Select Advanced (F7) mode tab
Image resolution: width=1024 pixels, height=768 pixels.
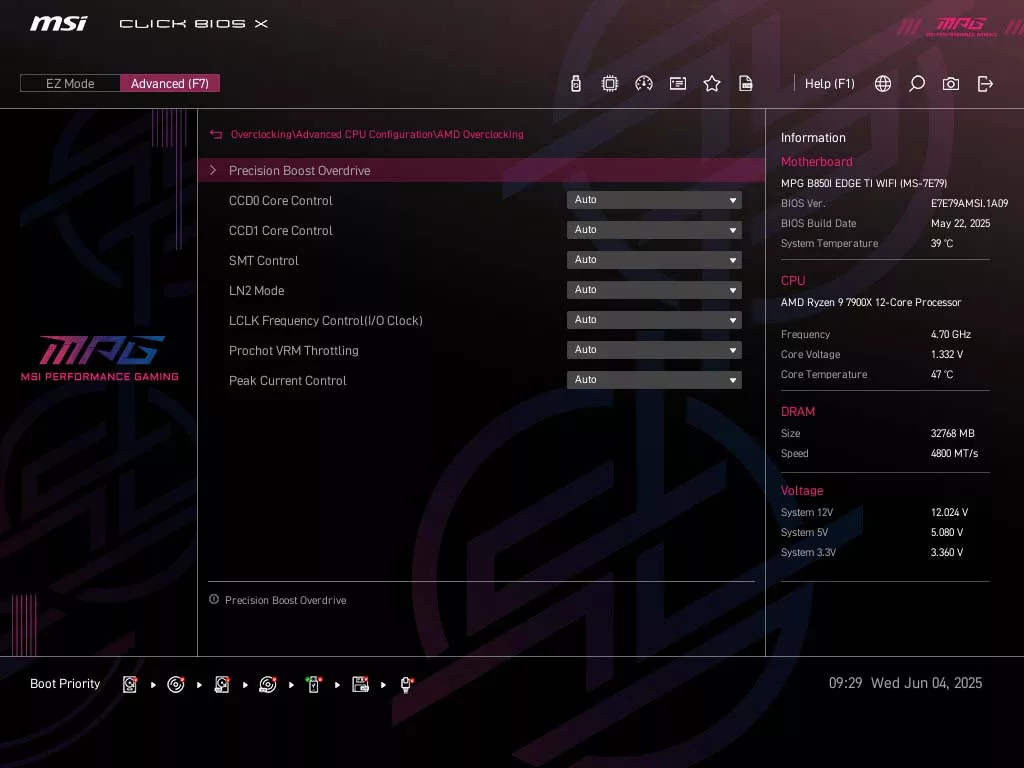point(170,84)
